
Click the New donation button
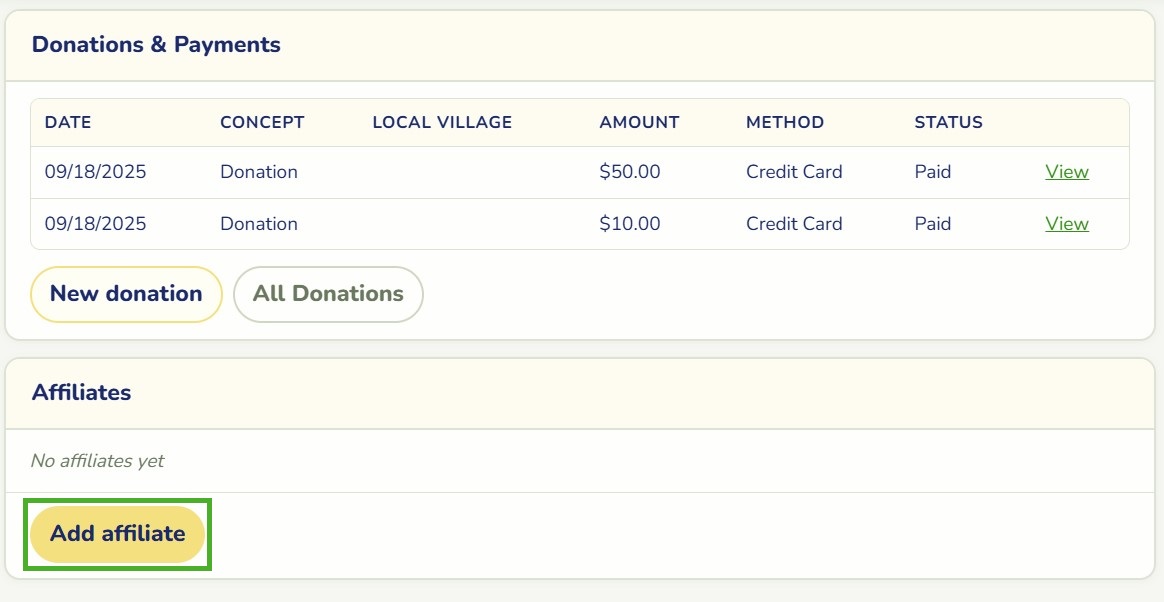(126, 294)
